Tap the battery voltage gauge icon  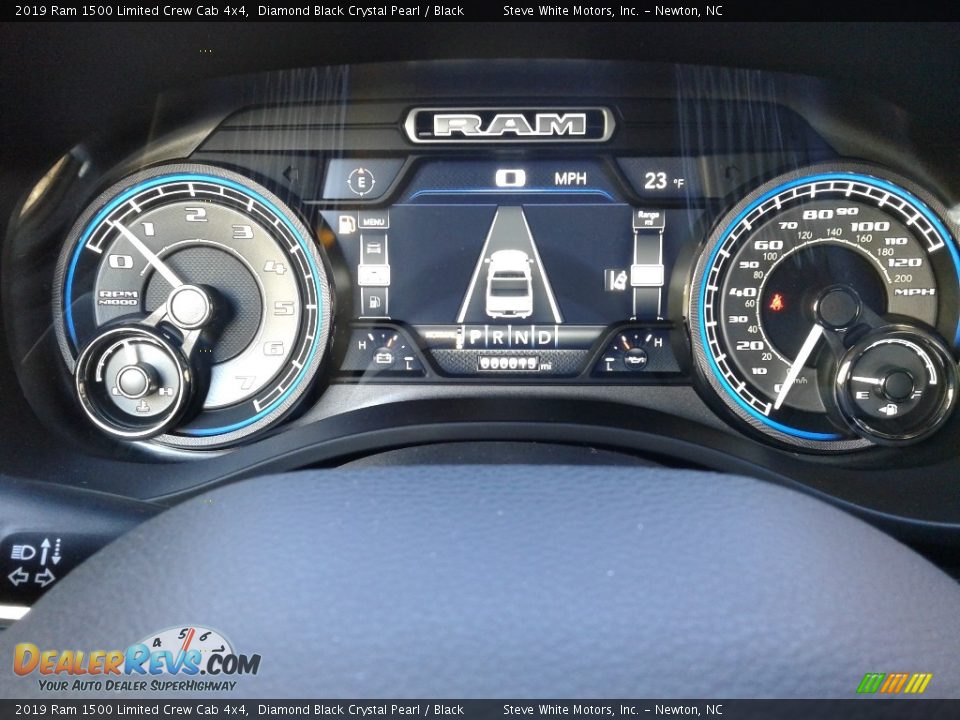(x=382, y=355)
